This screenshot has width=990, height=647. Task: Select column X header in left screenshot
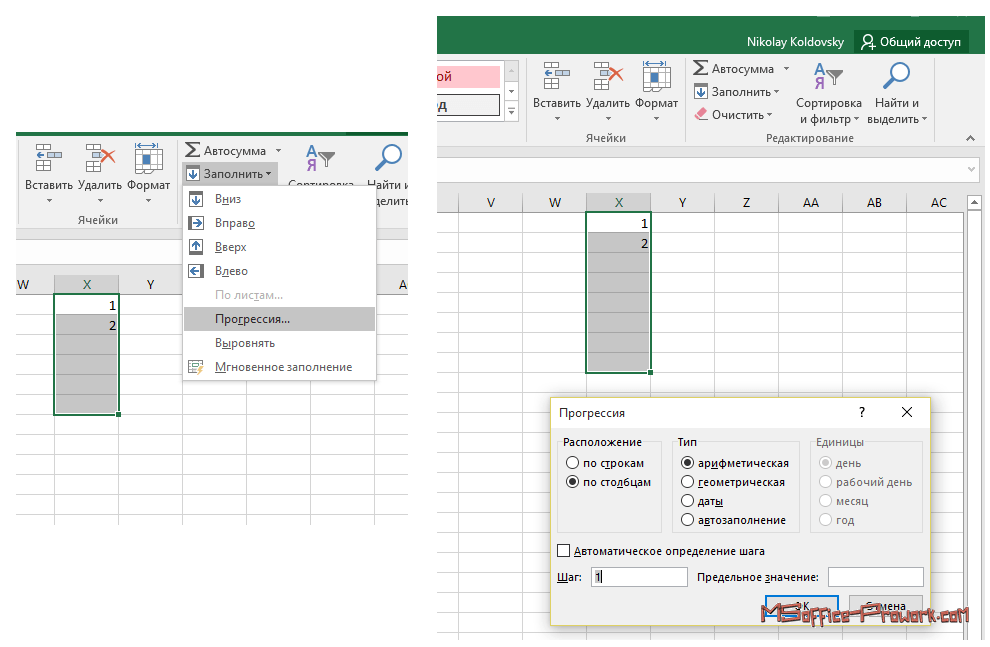(86, 284)
